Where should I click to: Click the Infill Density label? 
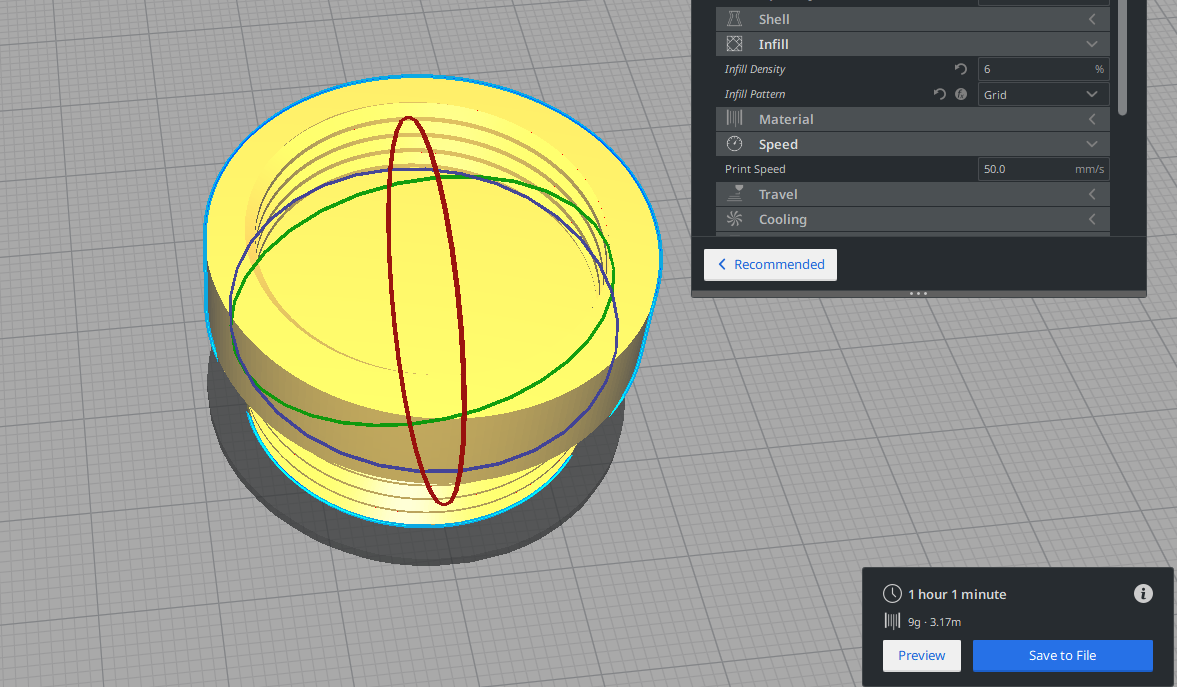pos(754,69)
